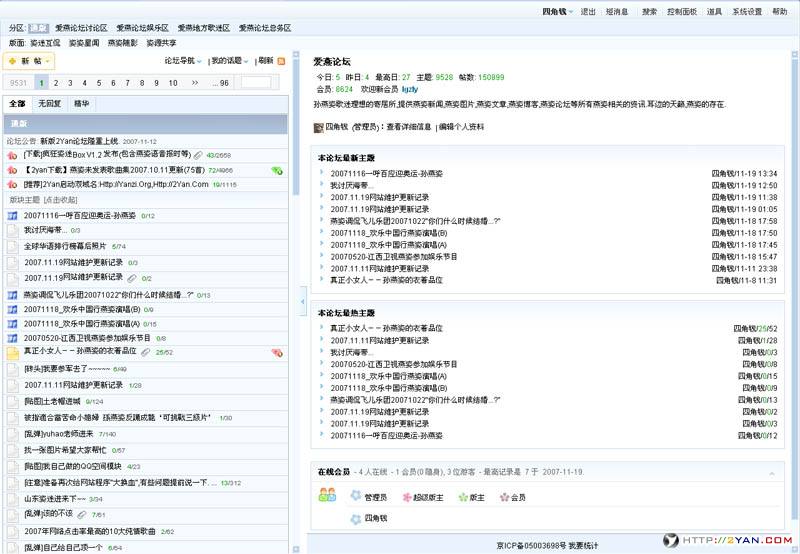Click the red tag icon on 真正小女人 row
This screenshot has height=554, width=800.
coord(277,352)
